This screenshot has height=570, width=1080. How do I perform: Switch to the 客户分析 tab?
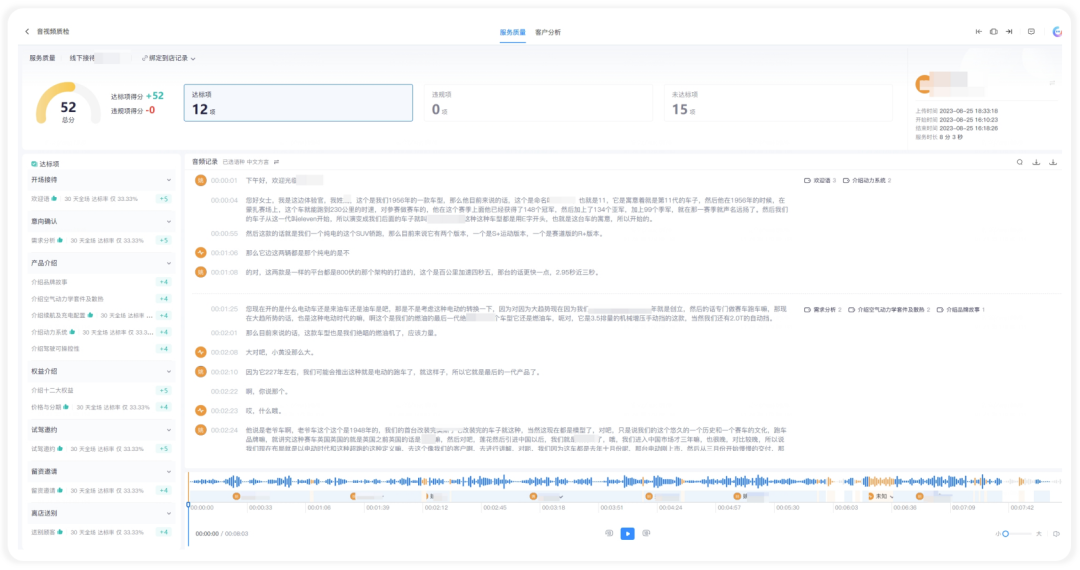click(548, 32)
